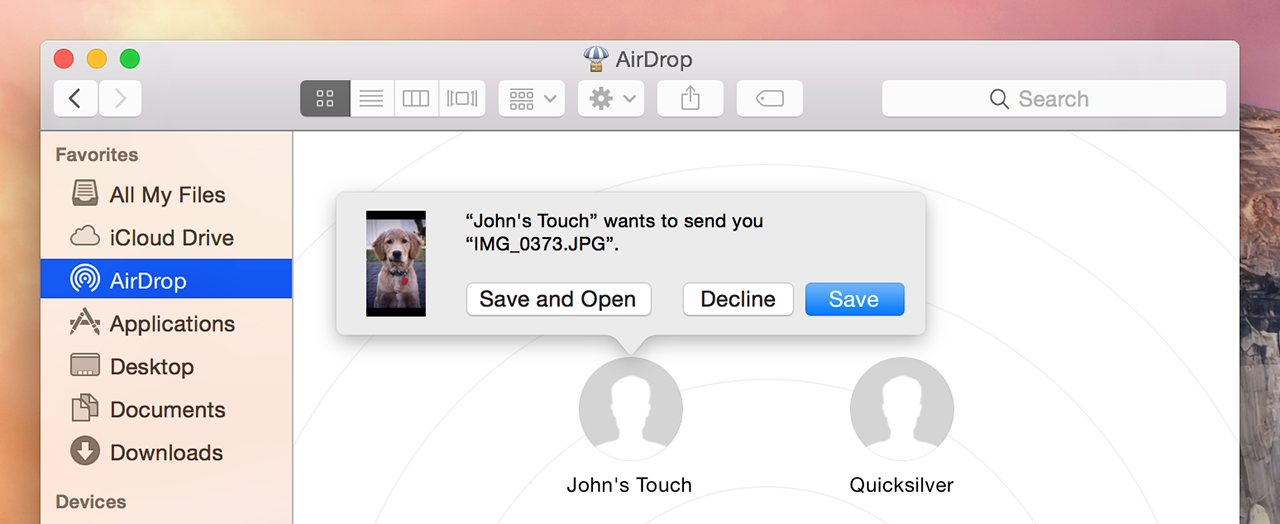Open iCloud Drive in sidebar
Viewport: 1280px width, 524px height.
point(166,238)
